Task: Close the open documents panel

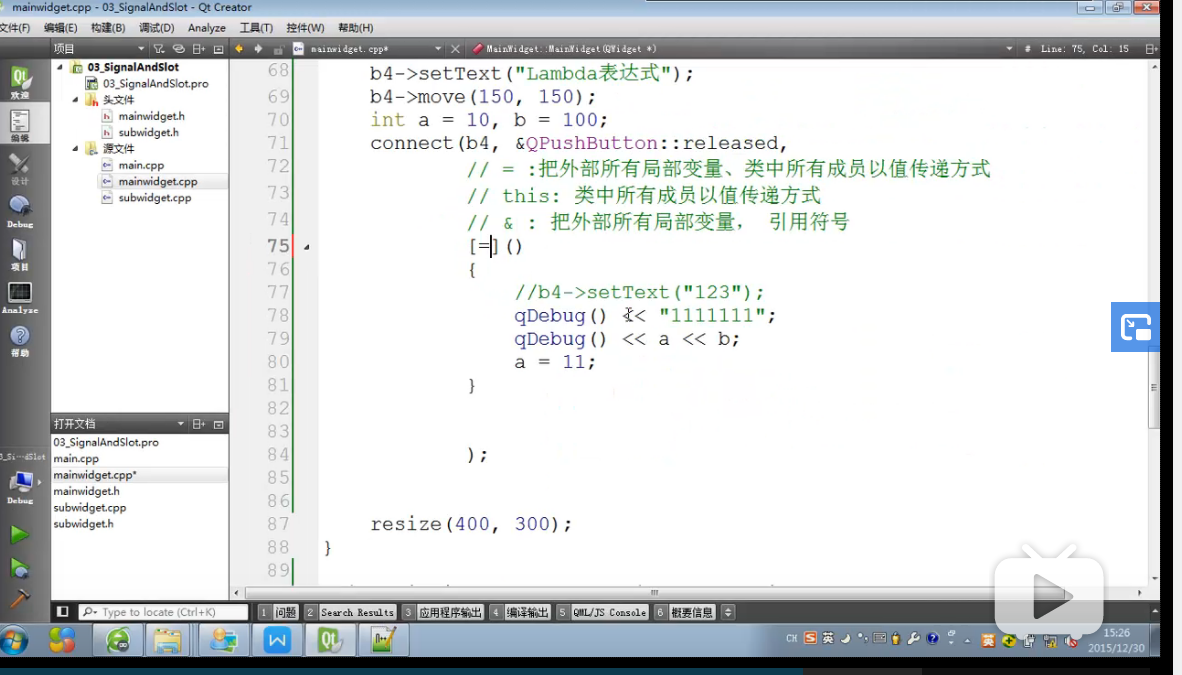Action: [219, 424]
